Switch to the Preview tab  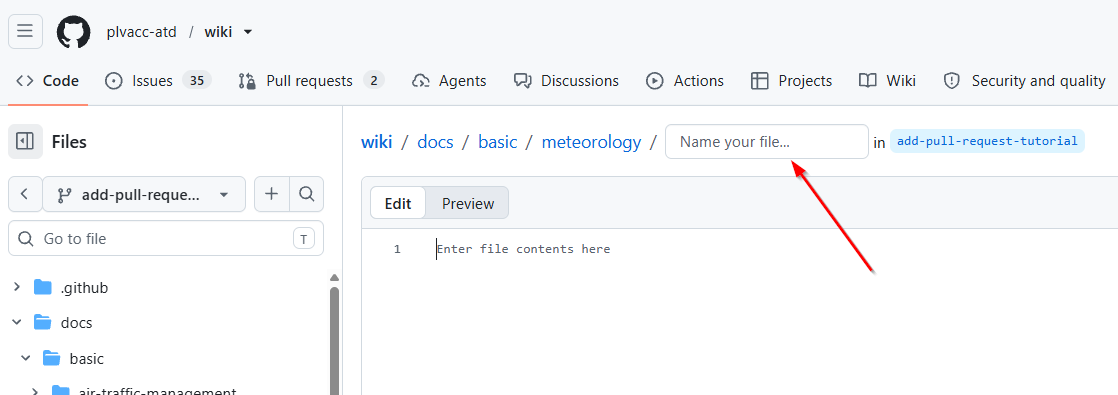(x=468, y=203)
